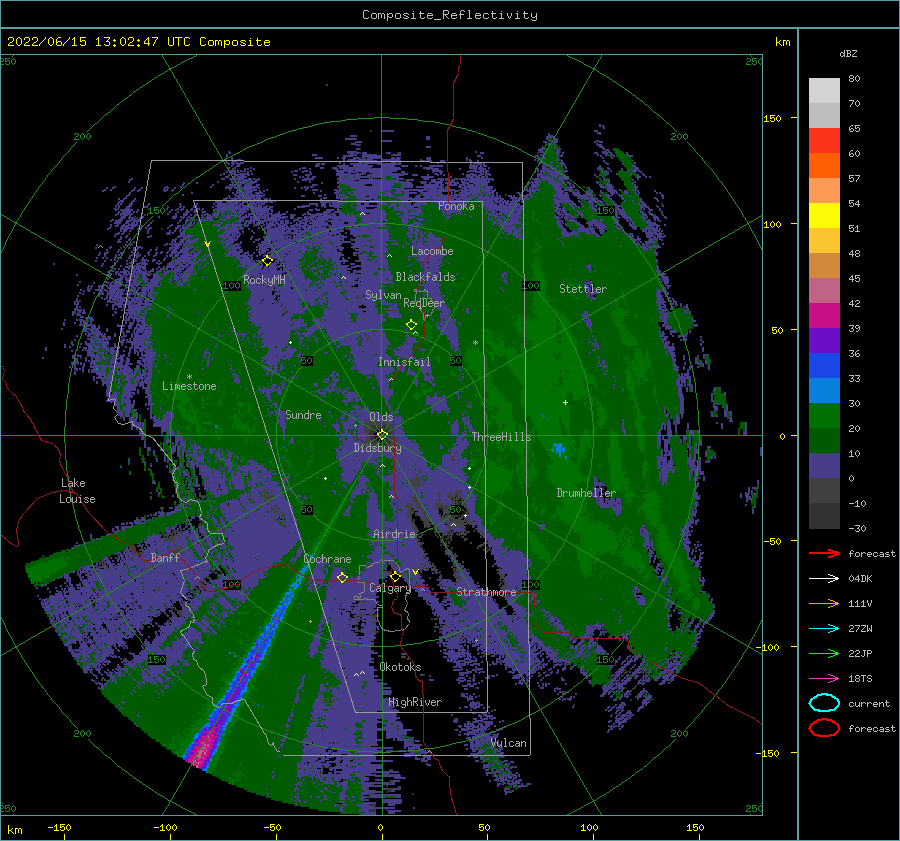The image size is (900, 841).
Task: Click the Cochrane label
Action: 327,559
